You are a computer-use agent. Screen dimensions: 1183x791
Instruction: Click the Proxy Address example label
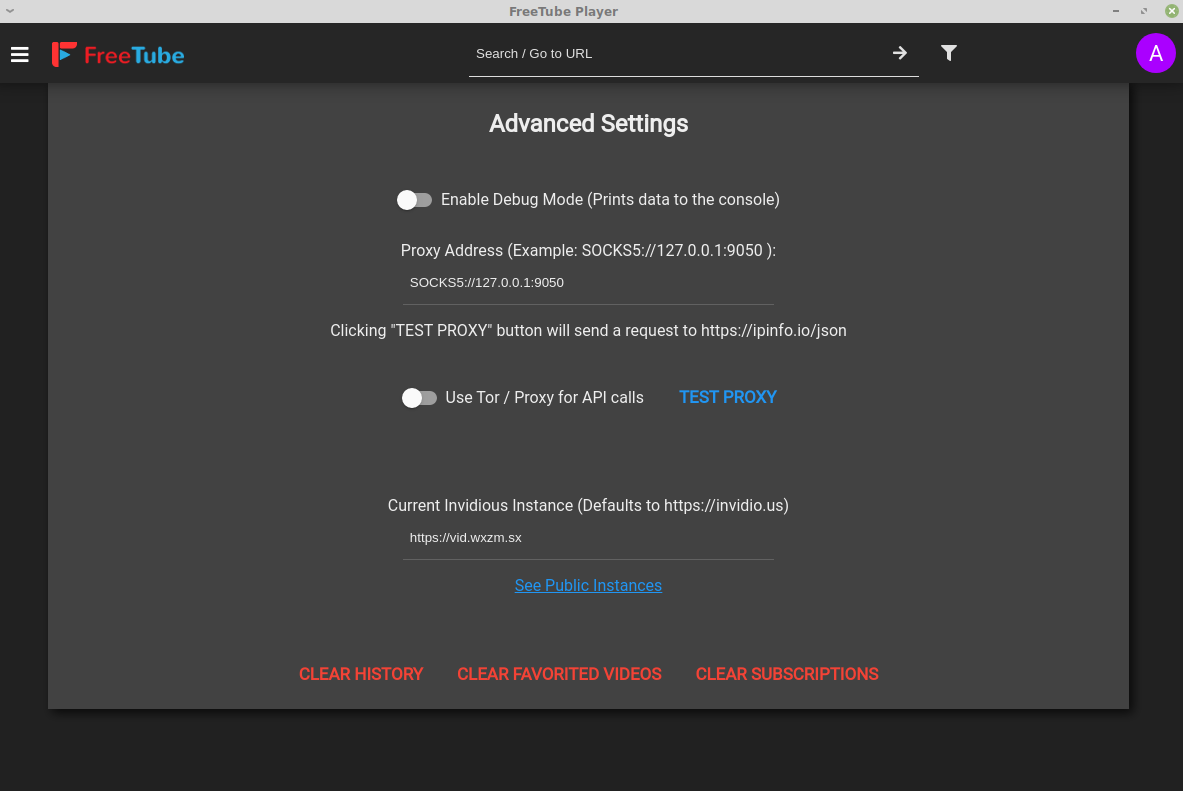click(x=588, y=251)
